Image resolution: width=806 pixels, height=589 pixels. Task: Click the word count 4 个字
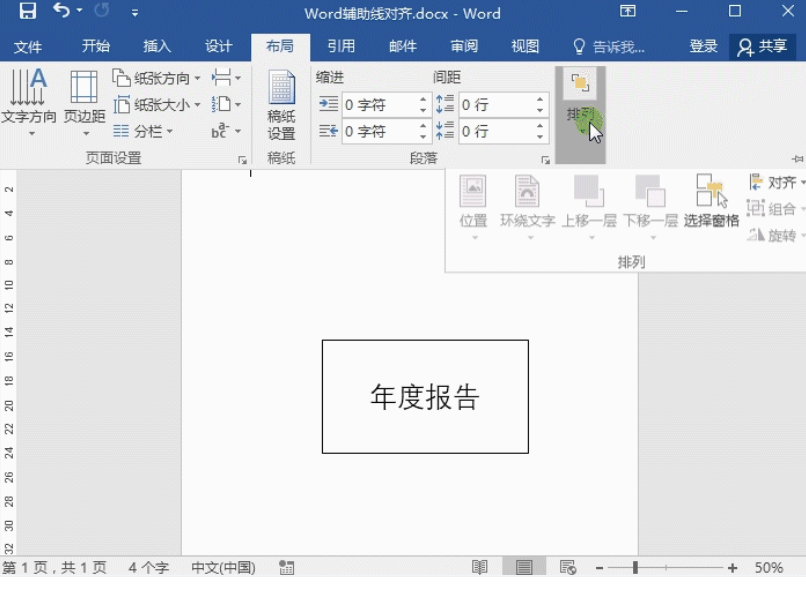pos(149,567)
